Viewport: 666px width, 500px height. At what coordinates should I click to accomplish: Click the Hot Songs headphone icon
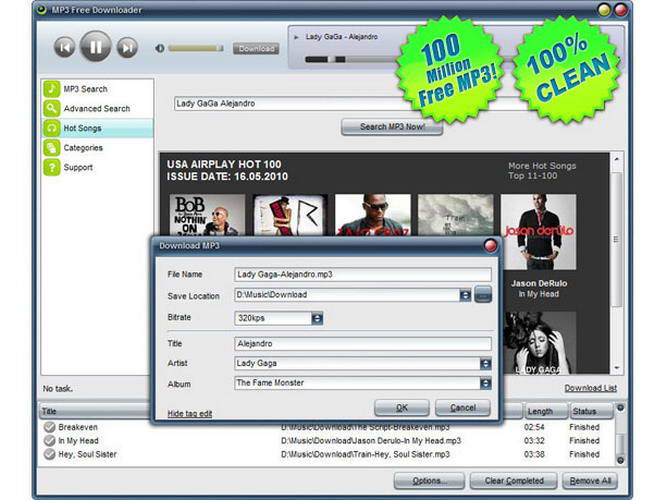(x=51, y=128)
